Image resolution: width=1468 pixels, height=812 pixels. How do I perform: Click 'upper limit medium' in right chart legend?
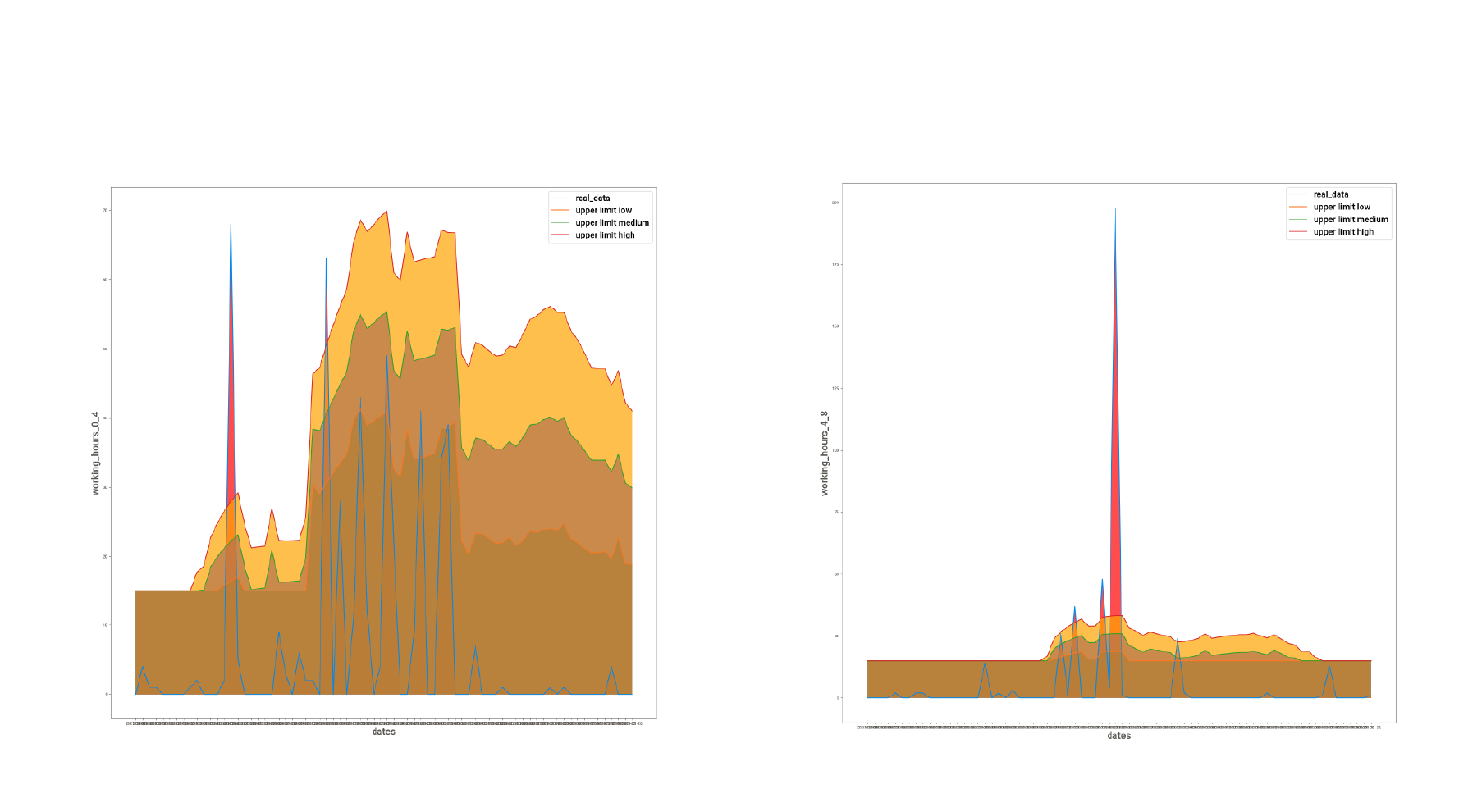point(1350,220)
